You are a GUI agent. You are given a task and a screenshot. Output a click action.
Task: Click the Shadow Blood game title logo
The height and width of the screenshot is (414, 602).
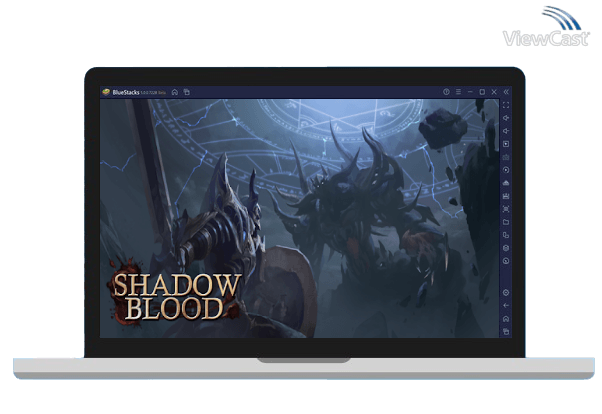pos(176,295)
